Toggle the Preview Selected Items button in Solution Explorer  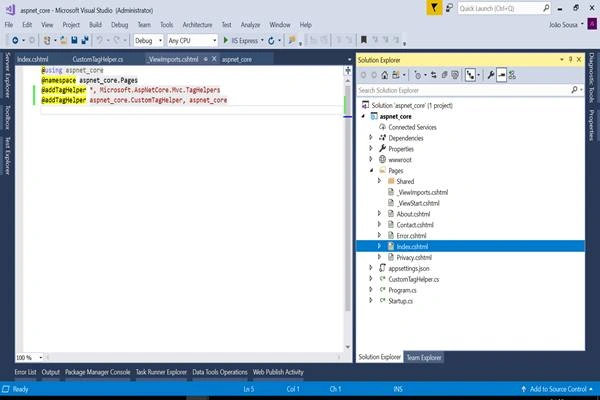point(501,75)
